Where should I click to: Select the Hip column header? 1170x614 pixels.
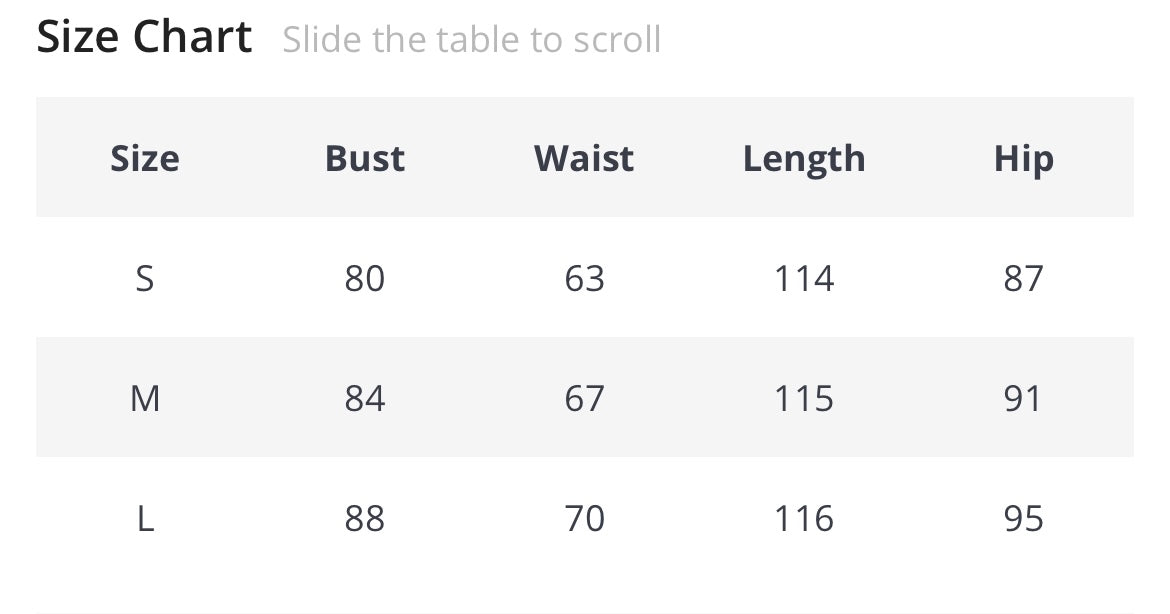click(1023, 158)
